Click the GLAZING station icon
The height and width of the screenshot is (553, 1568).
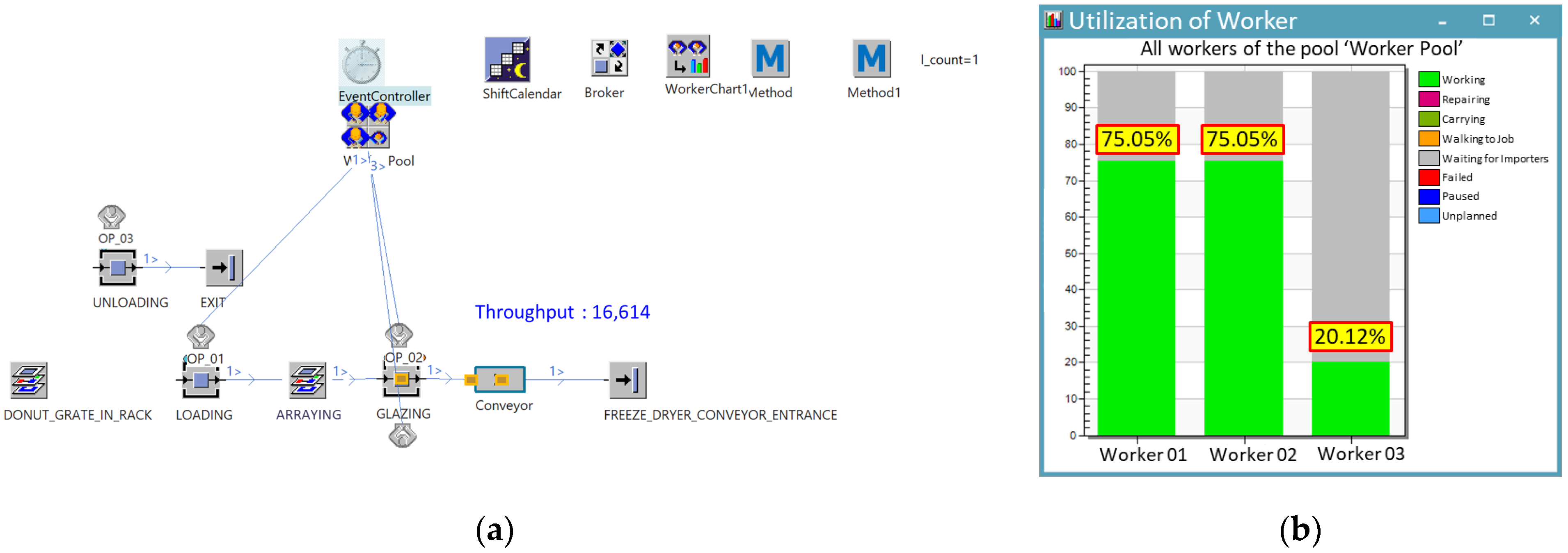click(x=401, y=379)
